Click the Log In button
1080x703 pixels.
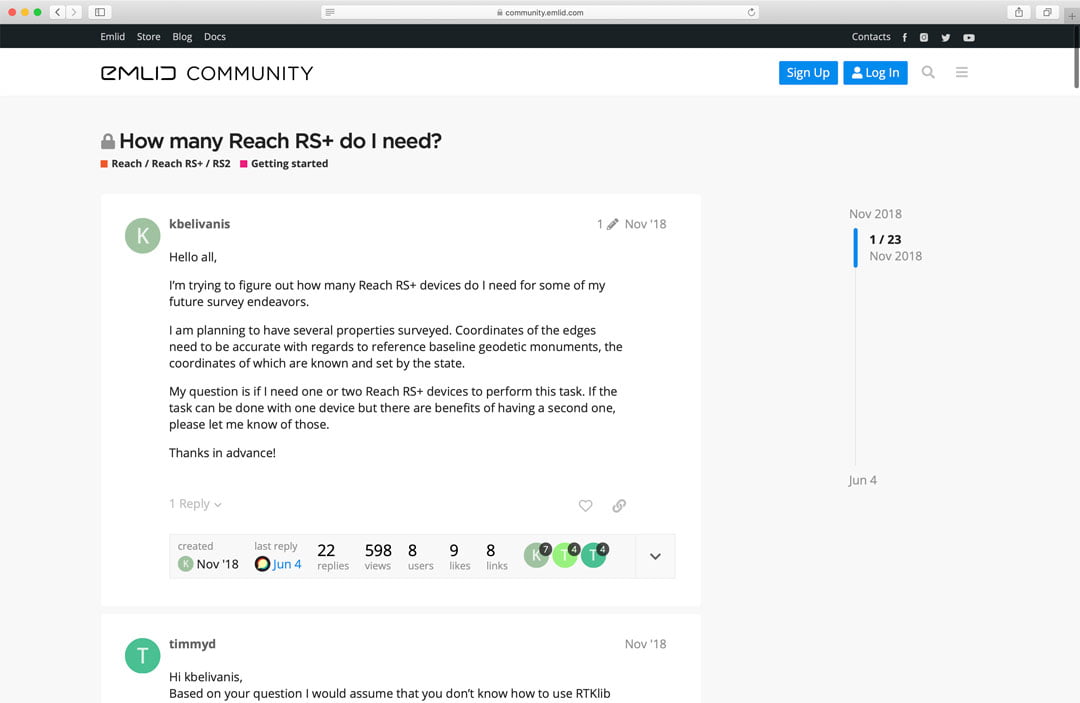pos(875,72)
